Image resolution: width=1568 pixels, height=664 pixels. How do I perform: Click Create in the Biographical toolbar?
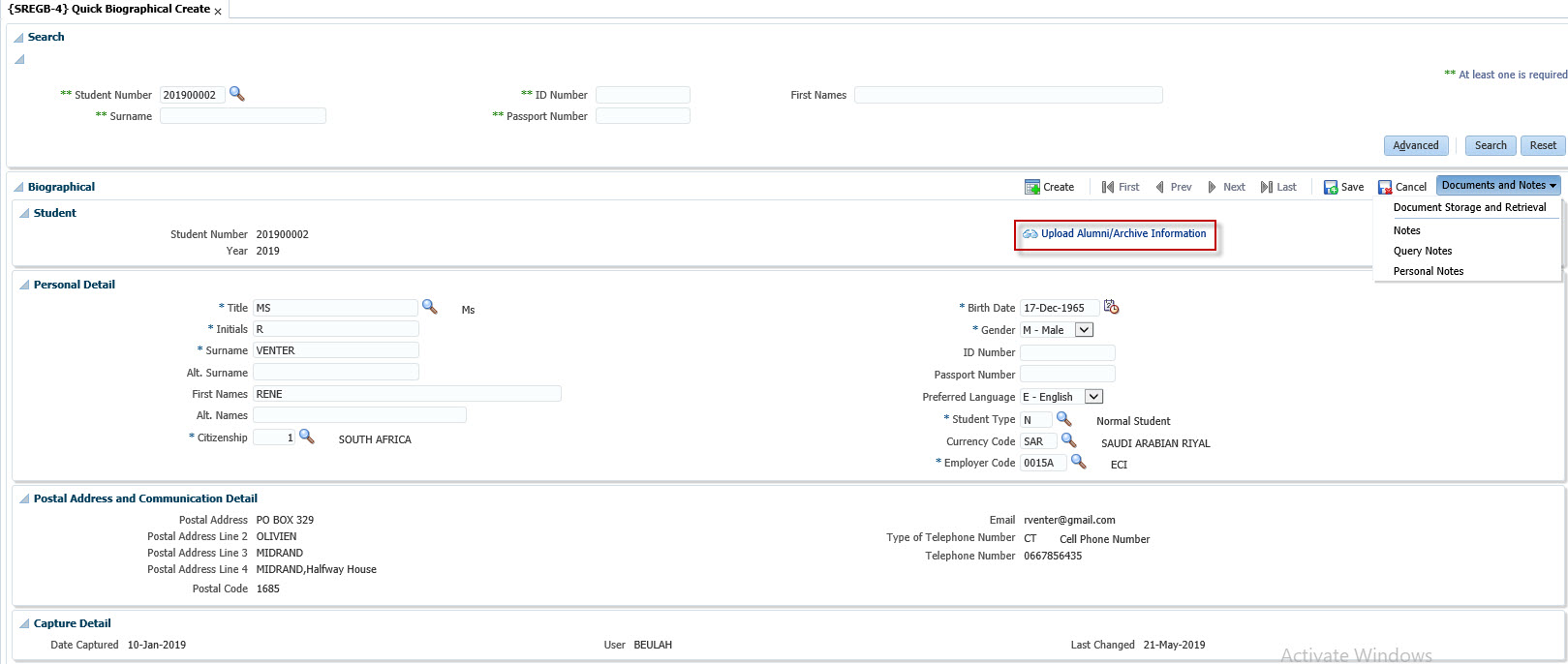point(1049,187)
